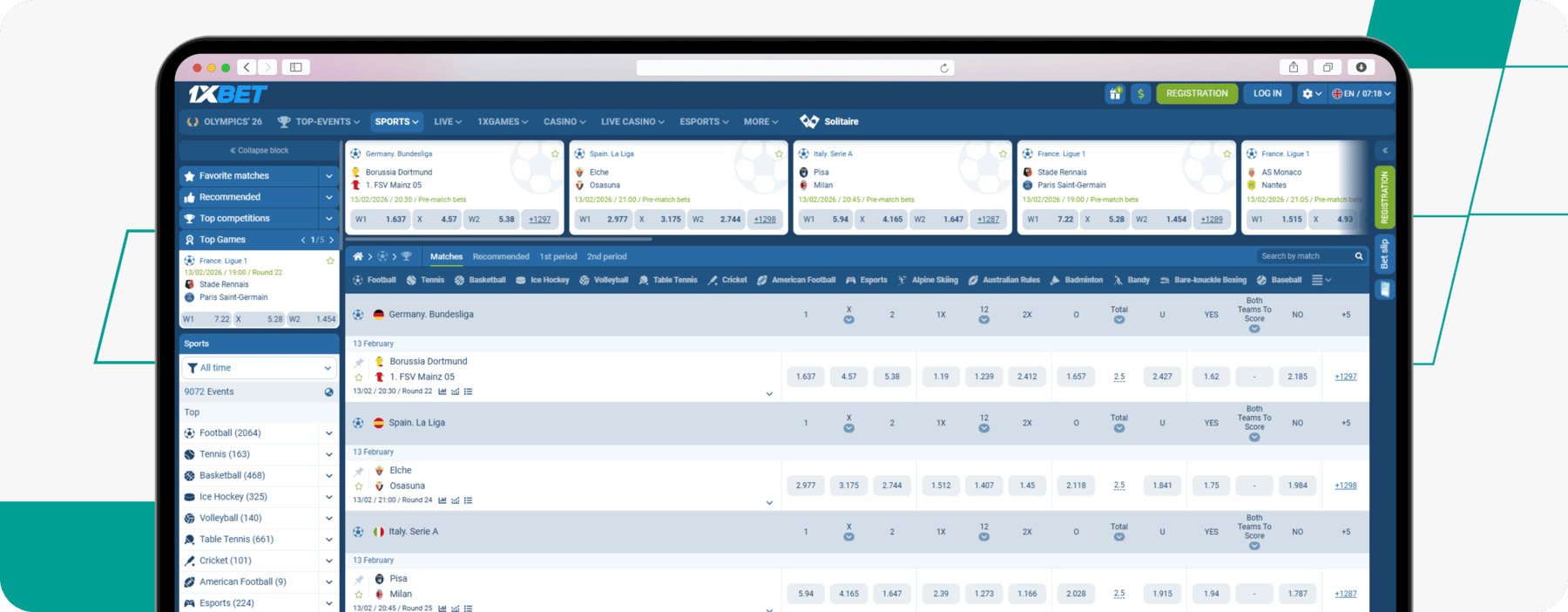
Task: Toggle the browser sidebar icon
Action: 296,67
